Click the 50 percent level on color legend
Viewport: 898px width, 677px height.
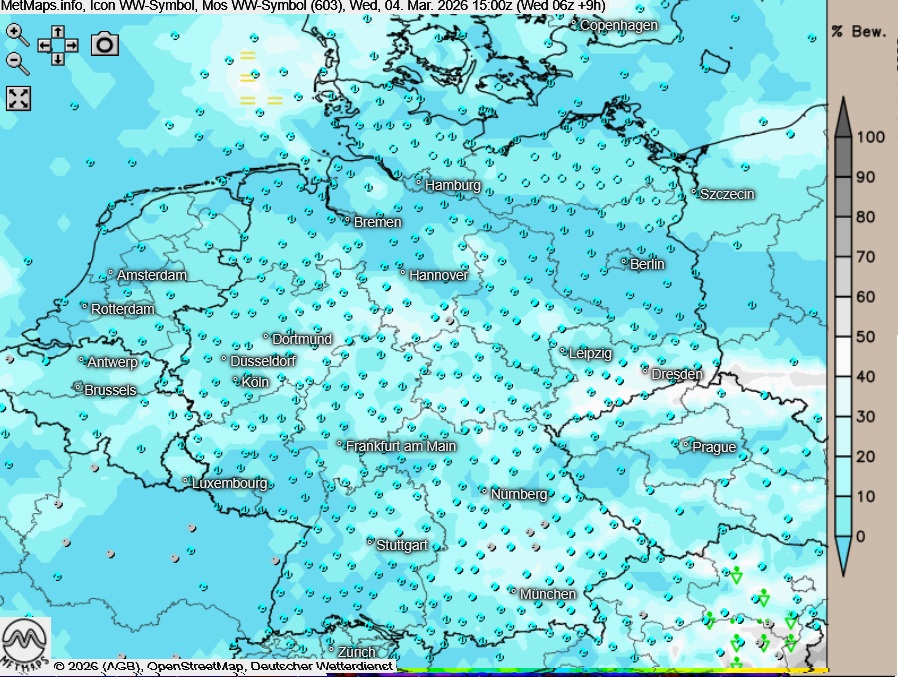click(x=866, y=337)
